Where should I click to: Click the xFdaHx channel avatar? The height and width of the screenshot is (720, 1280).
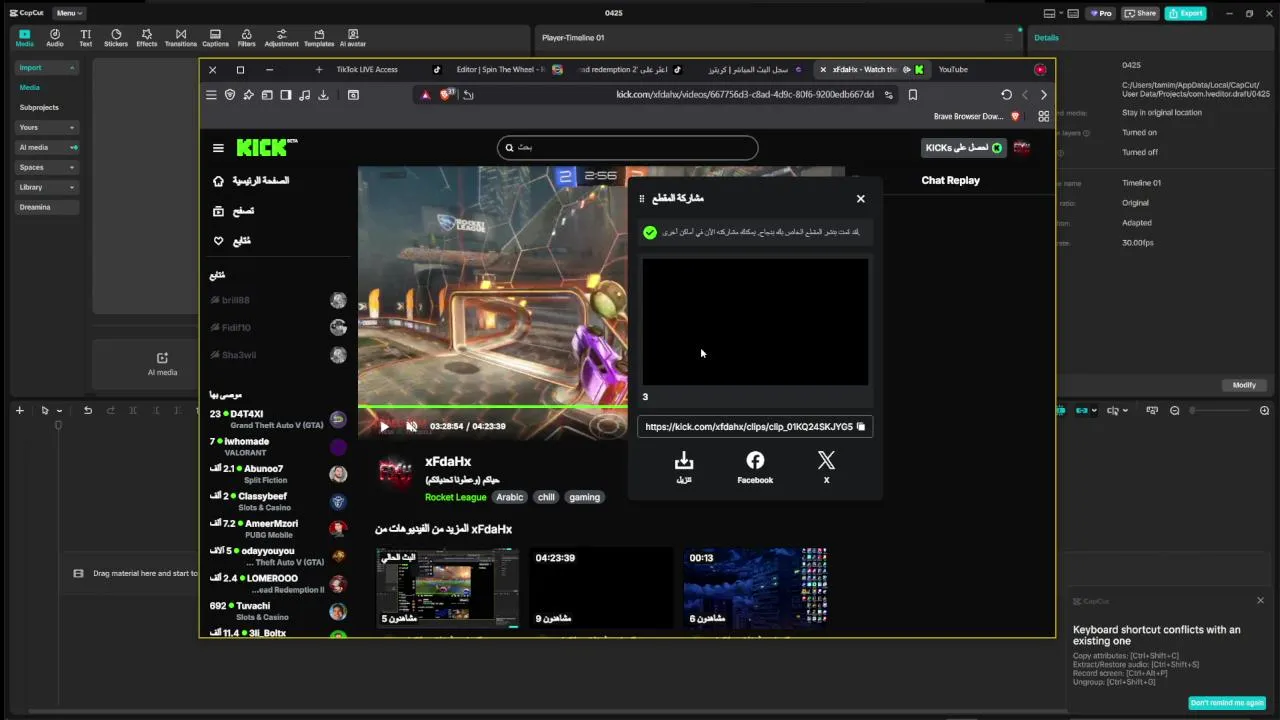click(x=395, y=472)
